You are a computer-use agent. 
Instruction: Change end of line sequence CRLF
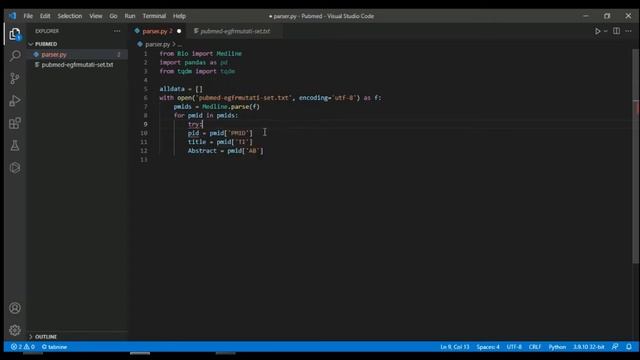point(535,347)
